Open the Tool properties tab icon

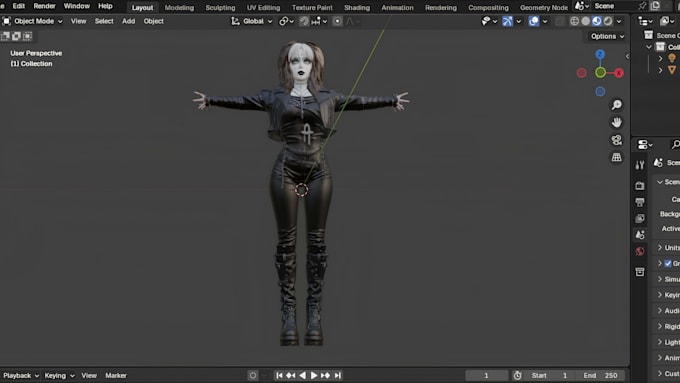[x=640, y=165]
